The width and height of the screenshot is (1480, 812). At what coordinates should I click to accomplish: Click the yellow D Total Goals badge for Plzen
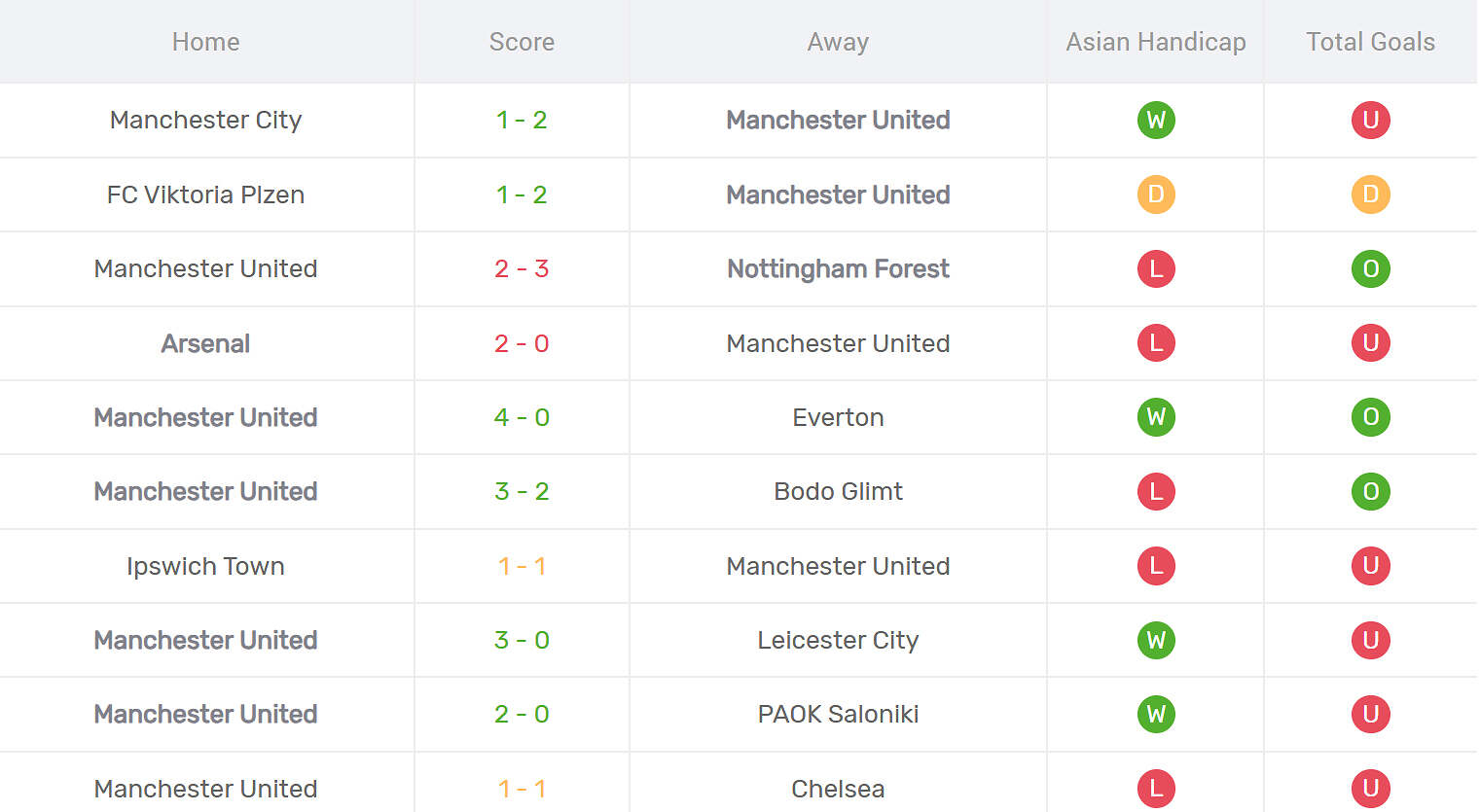1370,194
